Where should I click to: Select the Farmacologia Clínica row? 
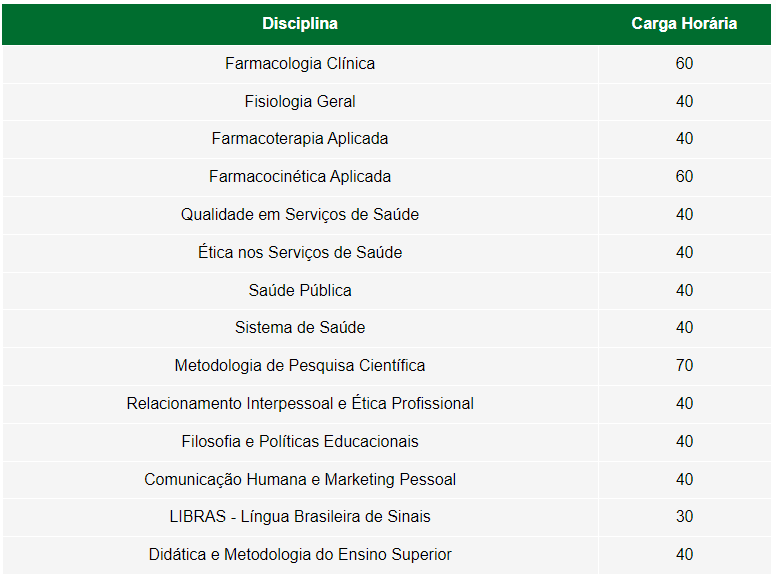pos(300,64)
